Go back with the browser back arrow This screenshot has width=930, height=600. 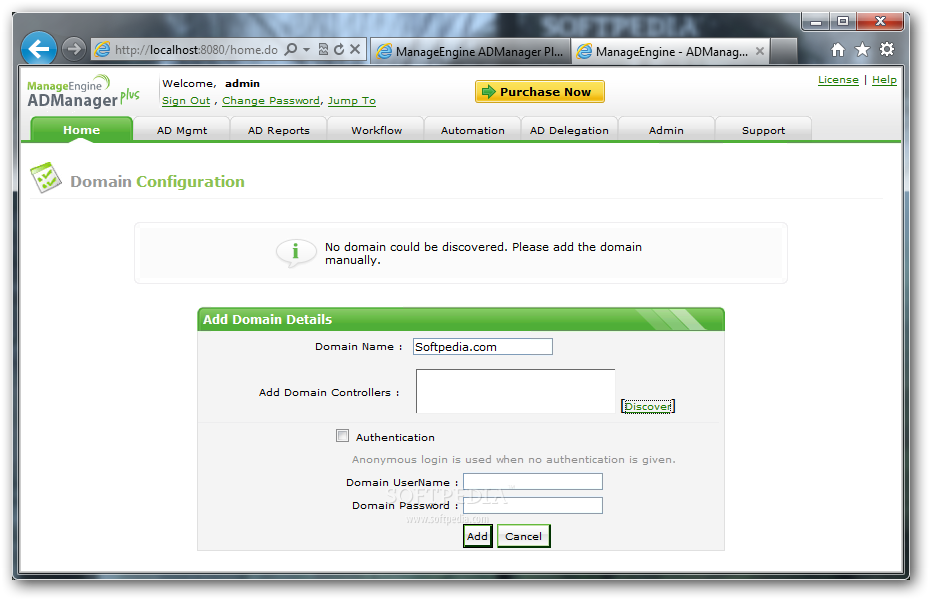pos(39,49)
